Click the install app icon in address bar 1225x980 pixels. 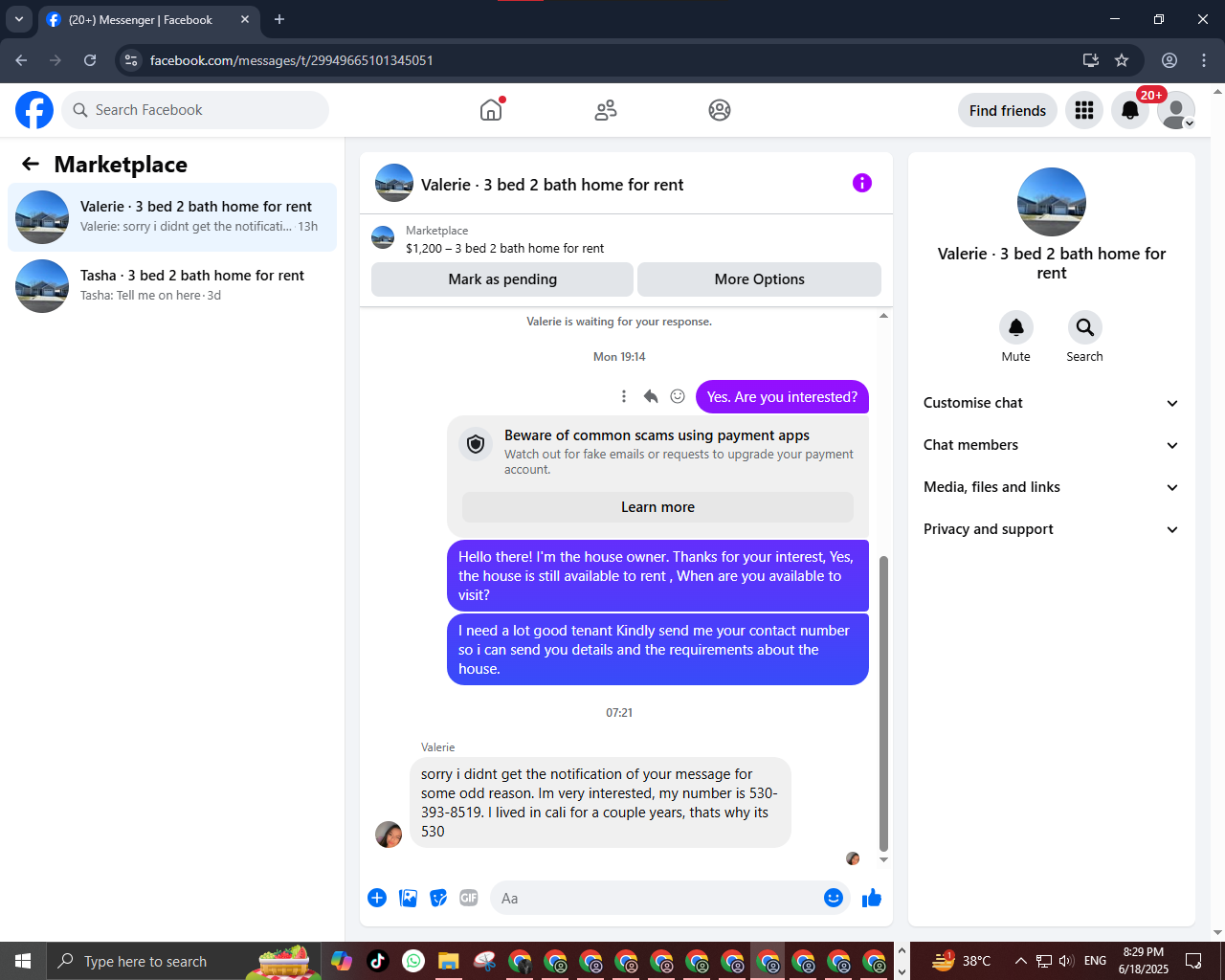click(x=1090, y=60)
